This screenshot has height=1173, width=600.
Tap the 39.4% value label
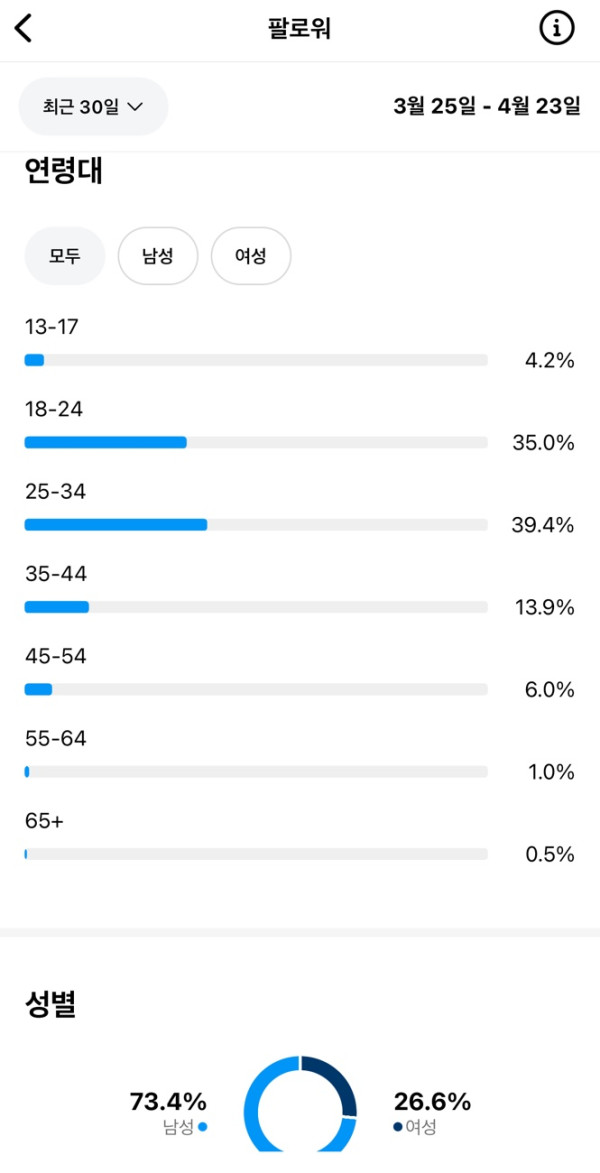point(543,525)
